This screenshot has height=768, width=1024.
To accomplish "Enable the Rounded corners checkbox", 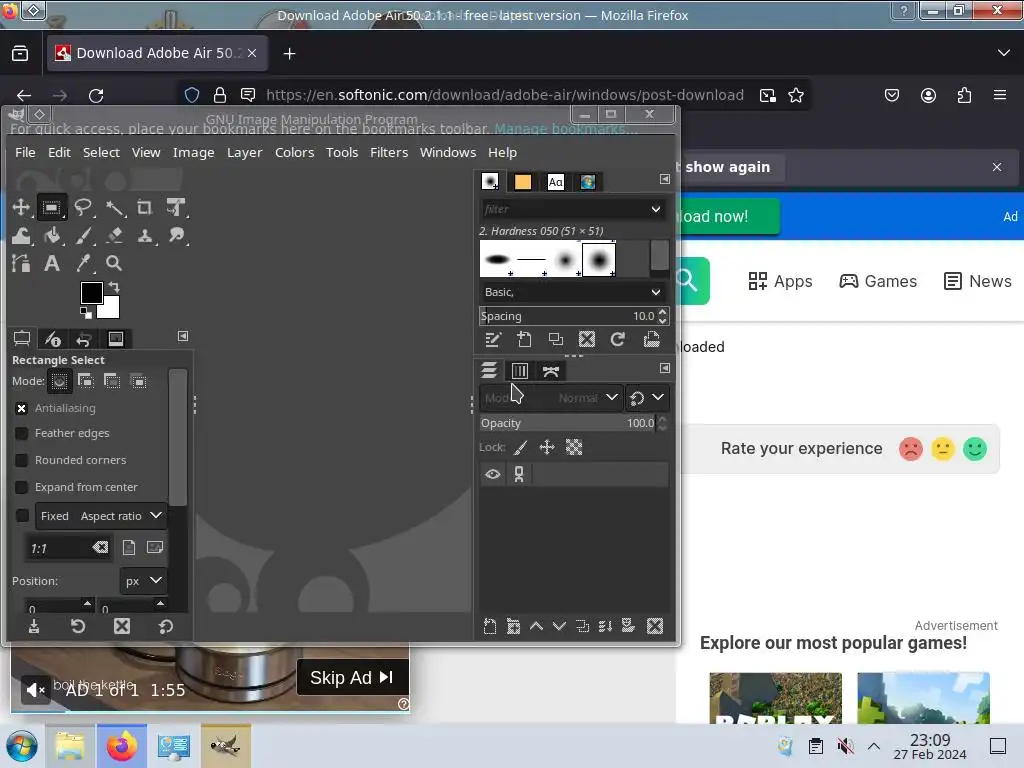I will 22,460.
